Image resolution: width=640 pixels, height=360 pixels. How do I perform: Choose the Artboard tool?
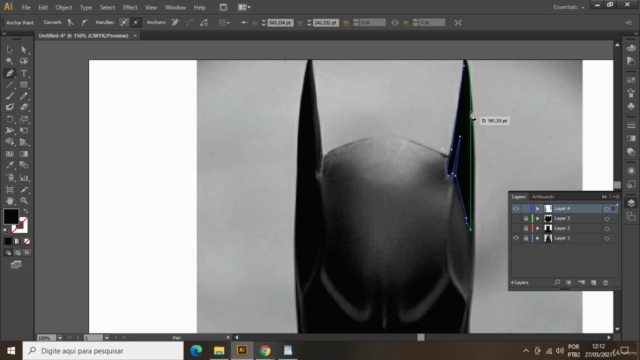click(9, 189)
